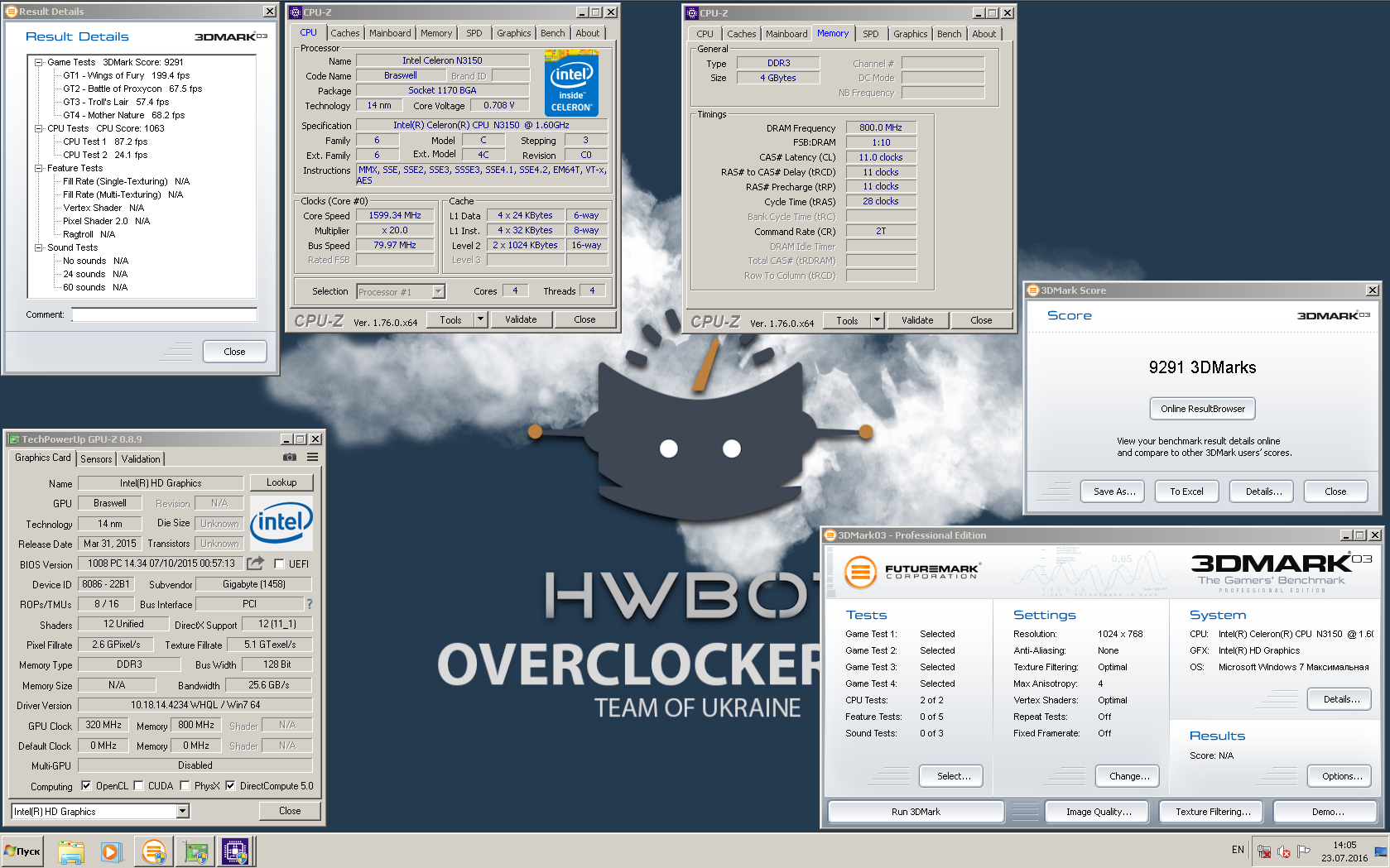Screen dimensions: 1390x868
Task: Switch to Bench tab in left CPU-Z
Action: pos(553,33)
